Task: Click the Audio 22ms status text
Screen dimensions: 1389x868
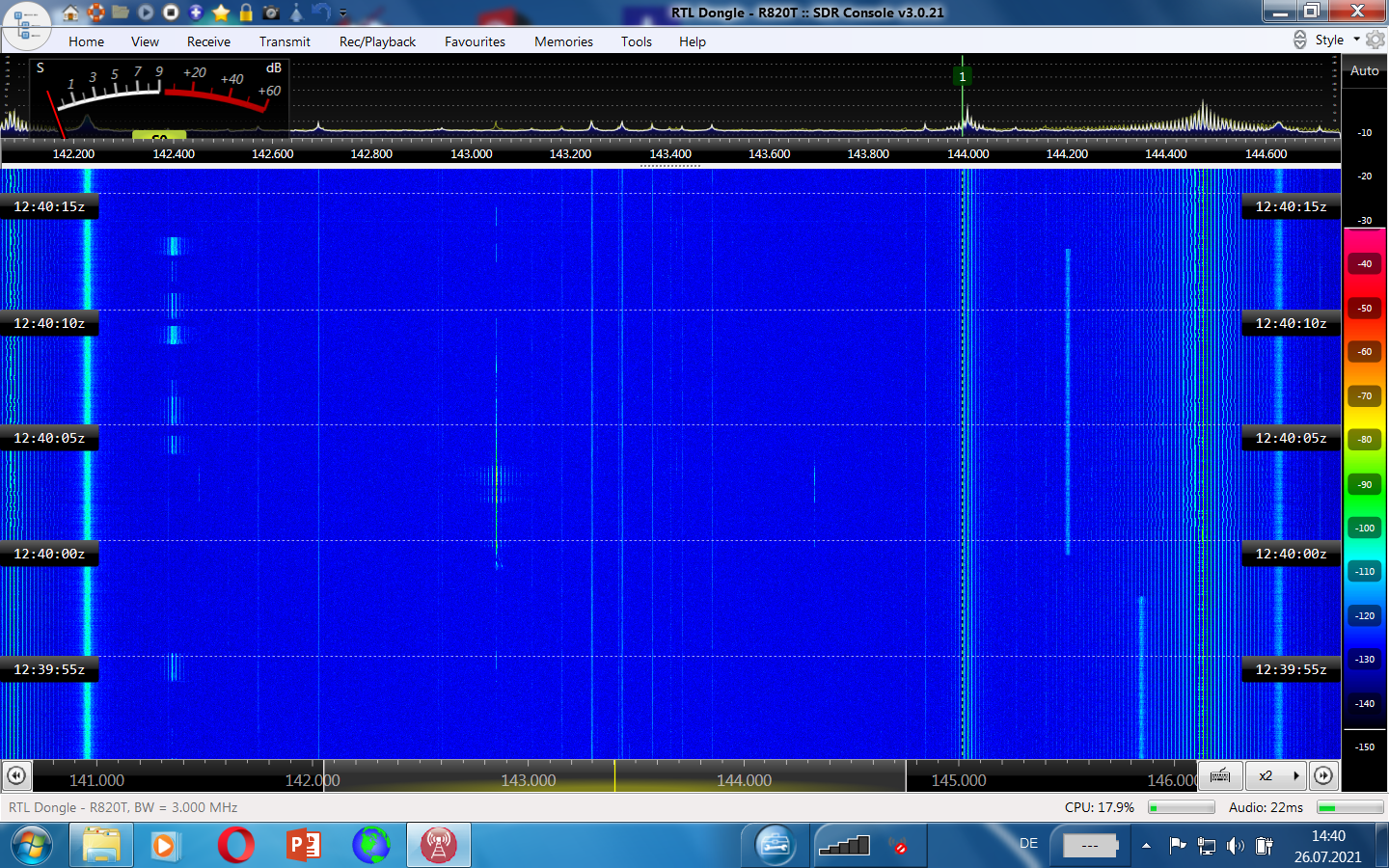Action: pyautogui.click(x=1266, y=807)
